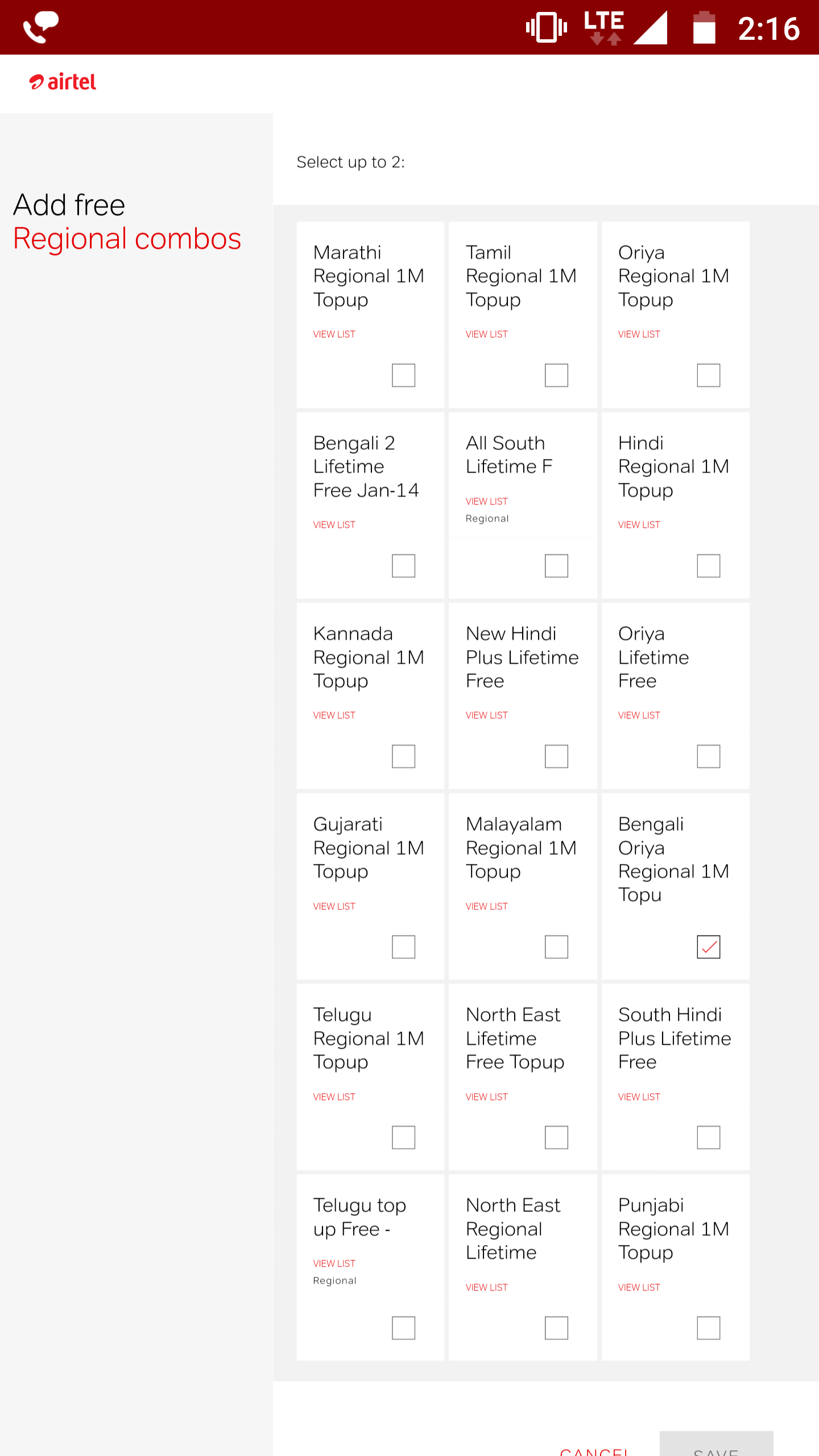
Task: View list for North East Lifetime Free Topup
Action: [x=486, y=1097]
